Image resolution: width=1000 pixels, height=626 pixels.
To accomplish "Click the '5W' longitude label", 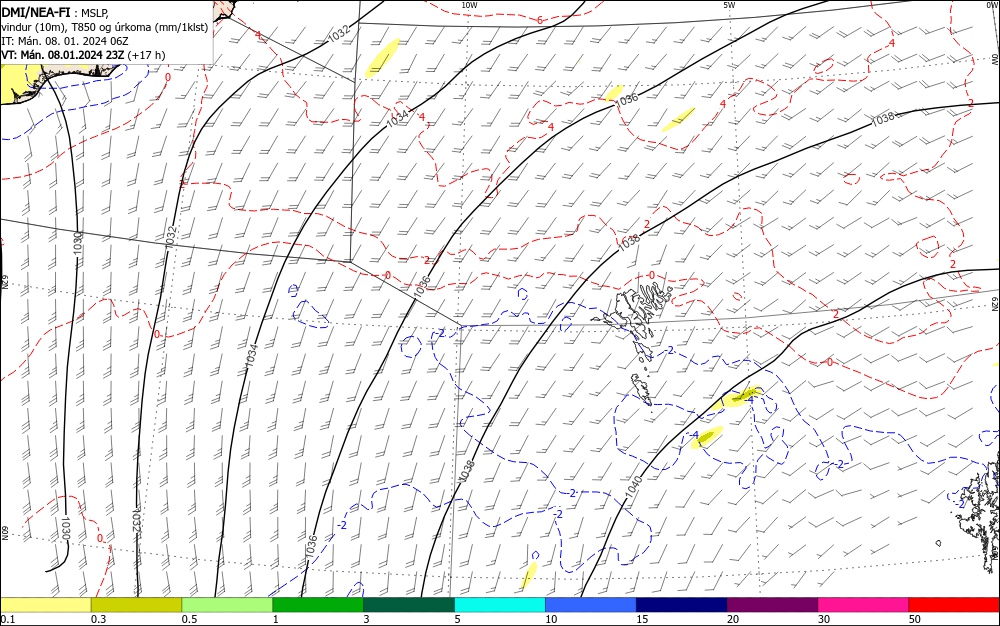I will tap(729, 4).
